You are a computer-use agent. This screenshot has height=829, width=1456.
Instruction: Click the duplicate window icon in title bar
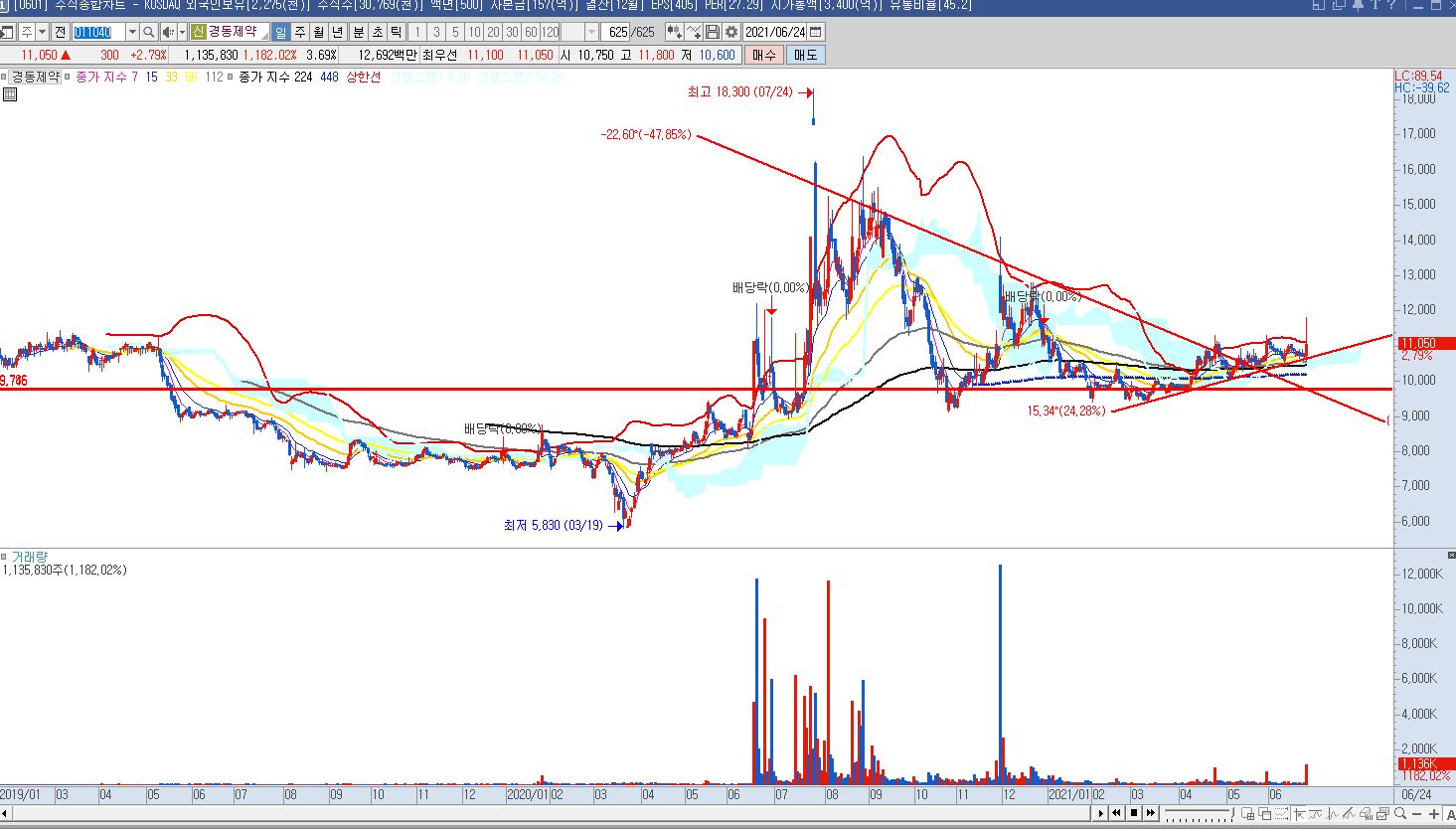(1339, 5)
